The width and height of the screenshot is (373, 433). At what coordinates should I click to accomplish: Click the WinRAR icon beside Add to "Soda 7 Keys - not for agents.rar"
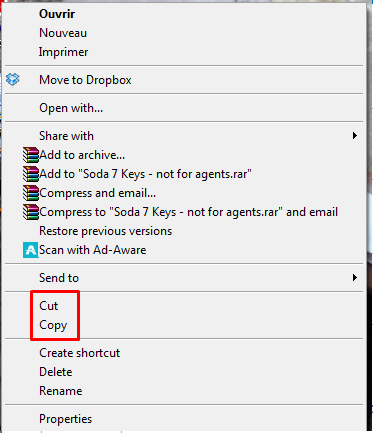click(31, 174)
